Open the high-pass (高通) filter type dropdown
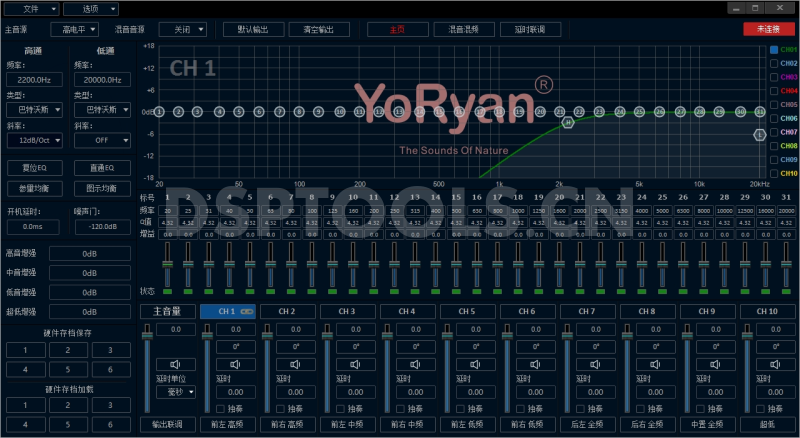800x438 pixels. (34, 110)
